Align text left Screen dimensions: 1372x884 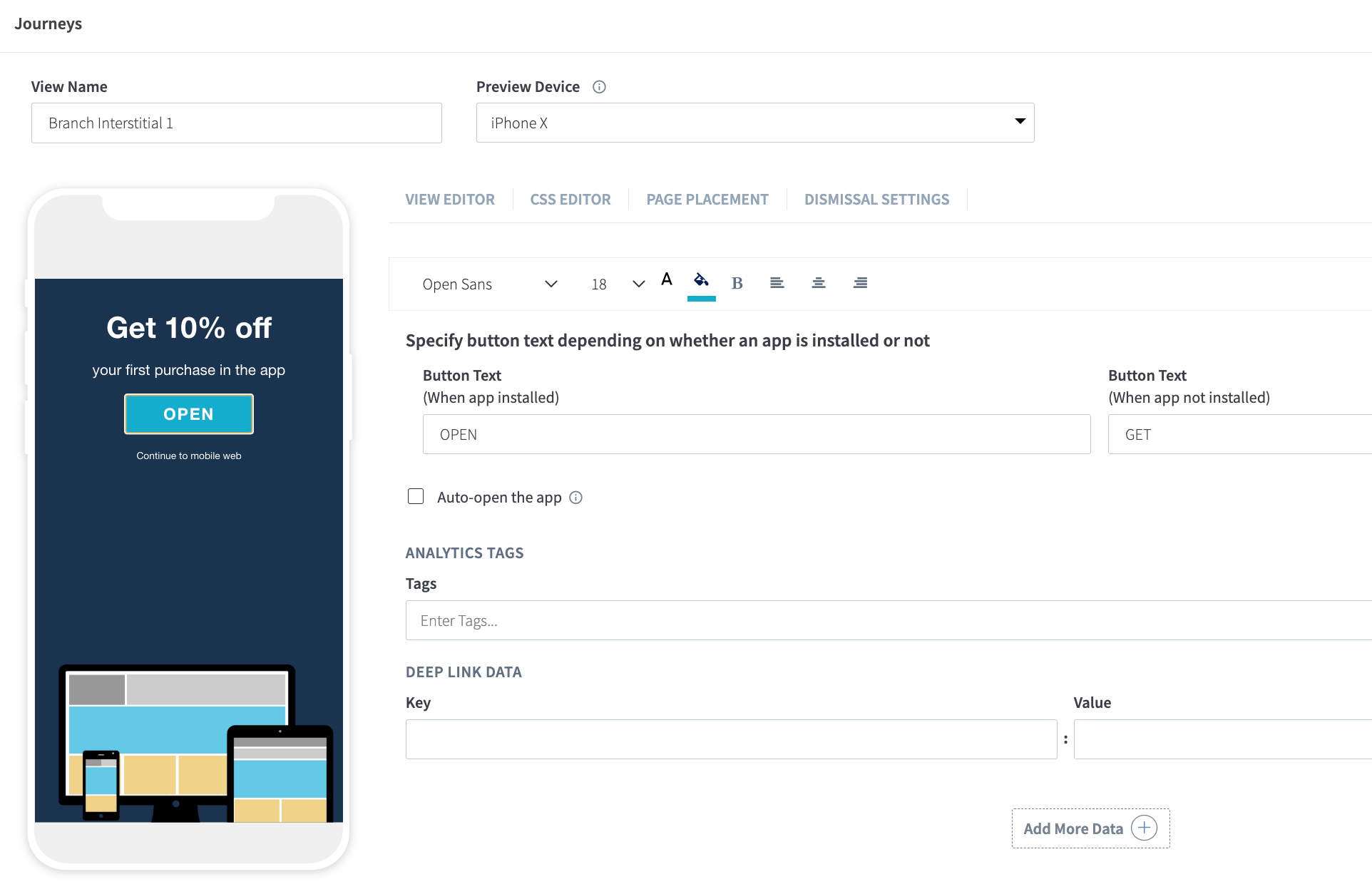tap(777, 283)
